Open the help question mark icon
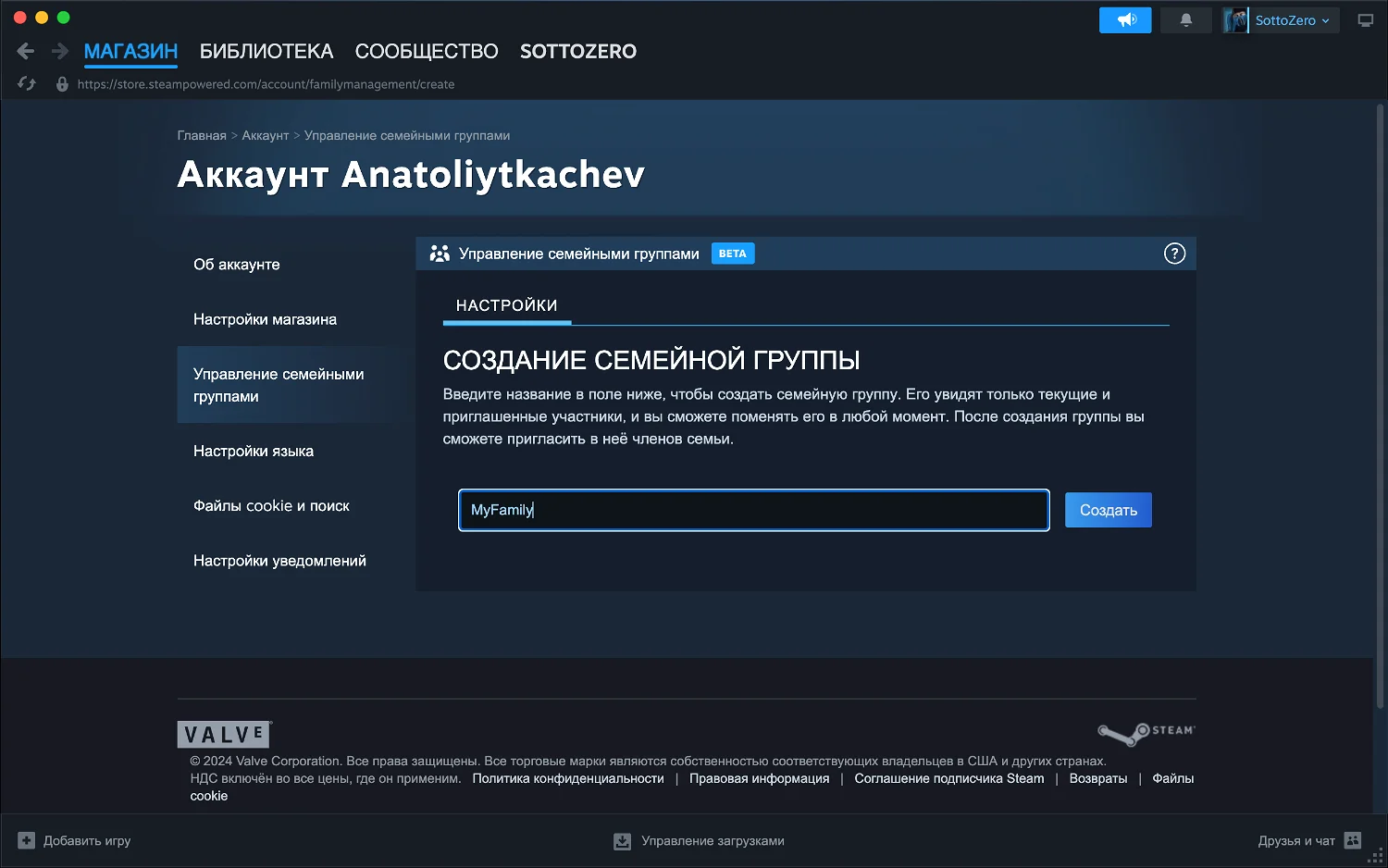Image resolution: width=1388 pixels, height=868 pixels. [1174, 254]
